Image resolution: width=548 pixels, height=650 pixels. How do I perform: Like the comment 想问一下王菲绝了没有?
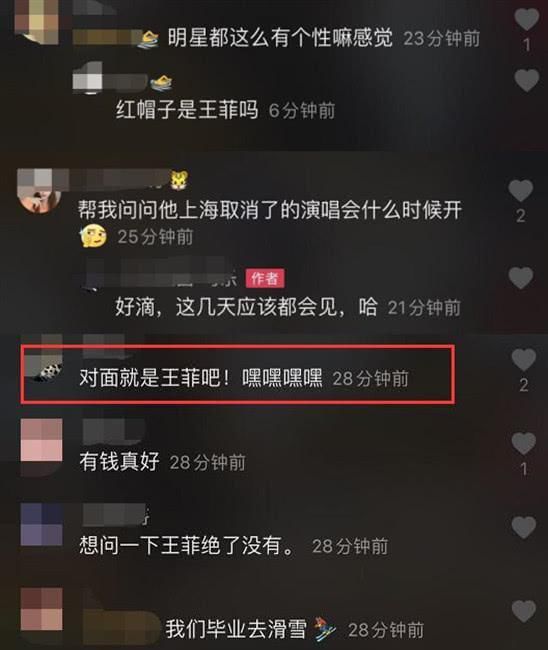pyautogui.click(x=524, y=527)
